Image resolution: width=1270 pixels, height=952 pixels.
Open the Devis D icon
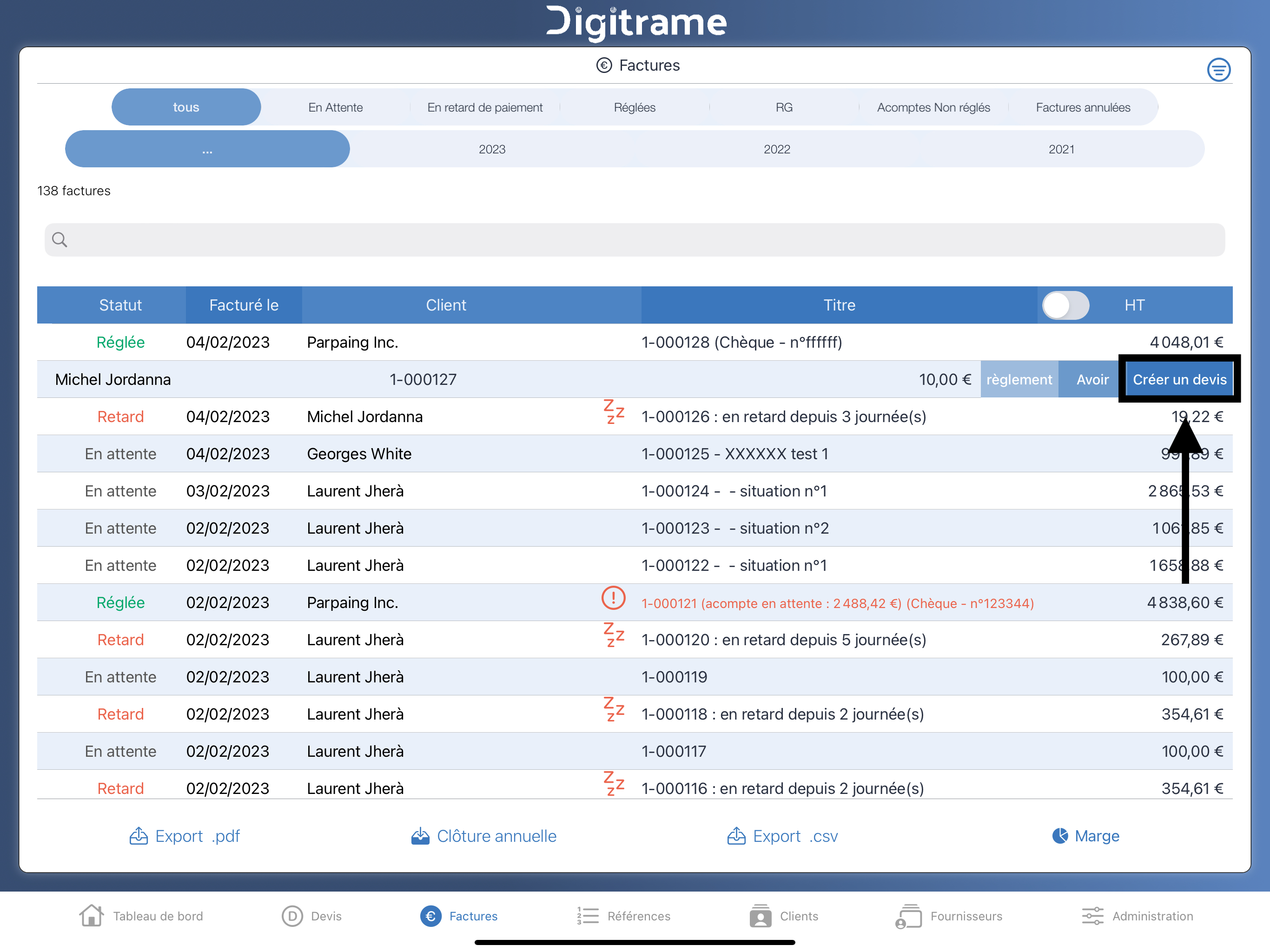pos(292,916)
